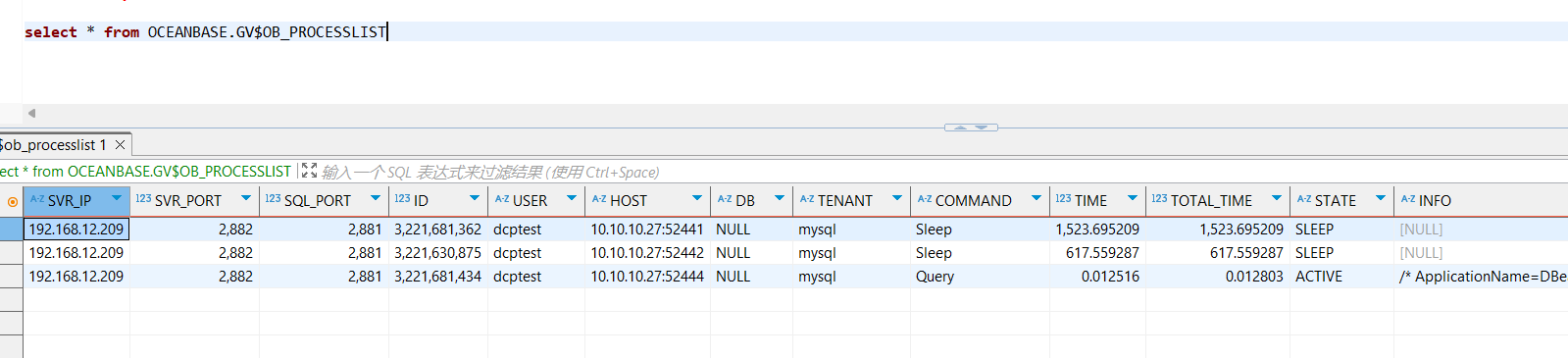Image resolution: width=1568 pixels, height=358 pixels.
Task: Open SVR_IP column filter dropdown arrow
Action: [x=117, y=199]
